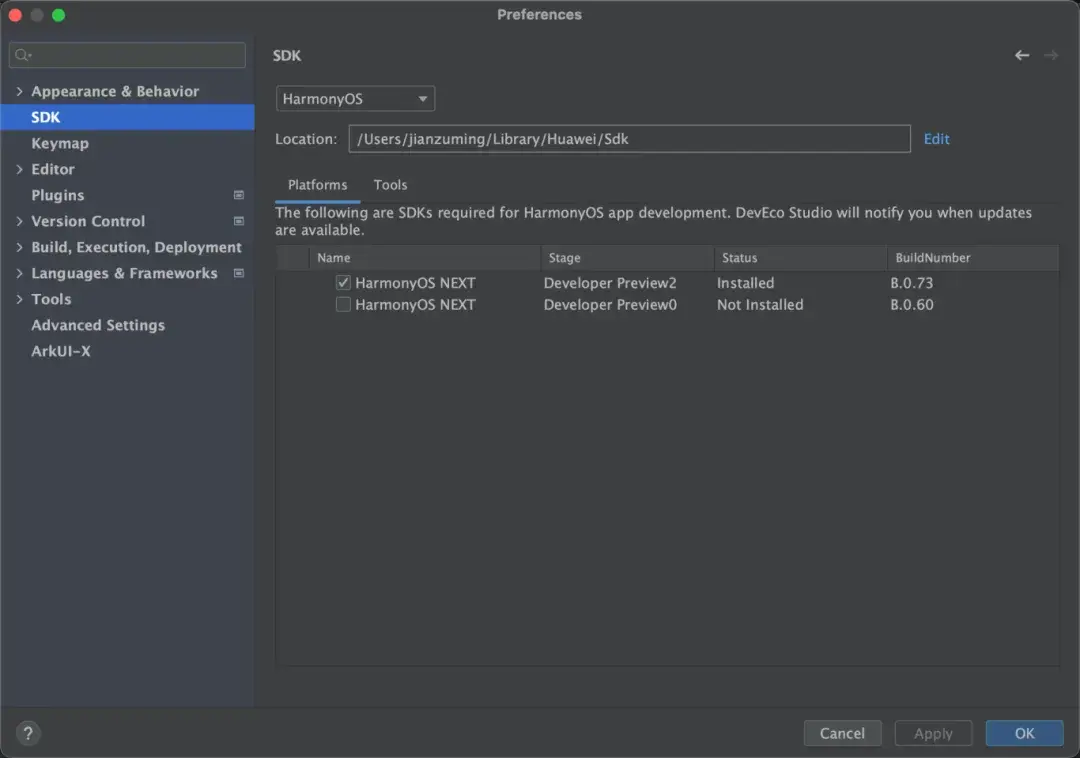This screenshot has height=758, width=1080.
Task: Click the forward navigation arrow
Action: 1051,56
